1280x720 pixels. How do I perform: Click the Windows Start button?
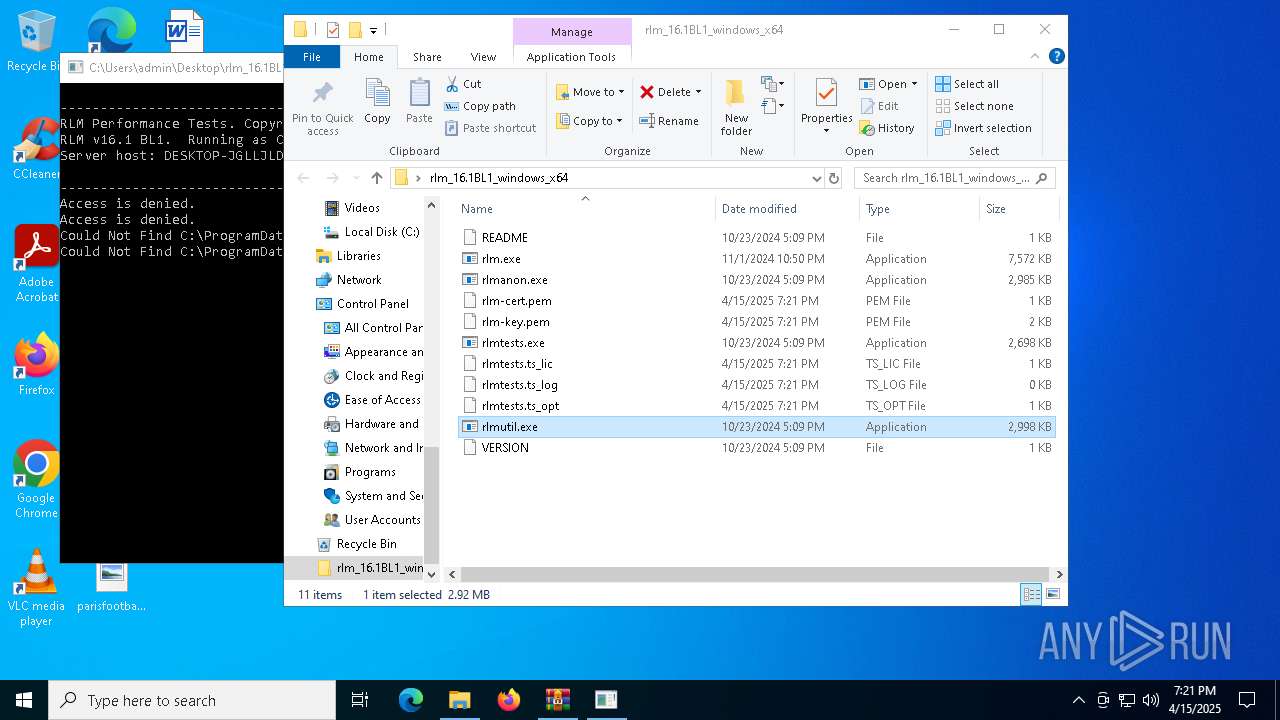tap(24, 700)
